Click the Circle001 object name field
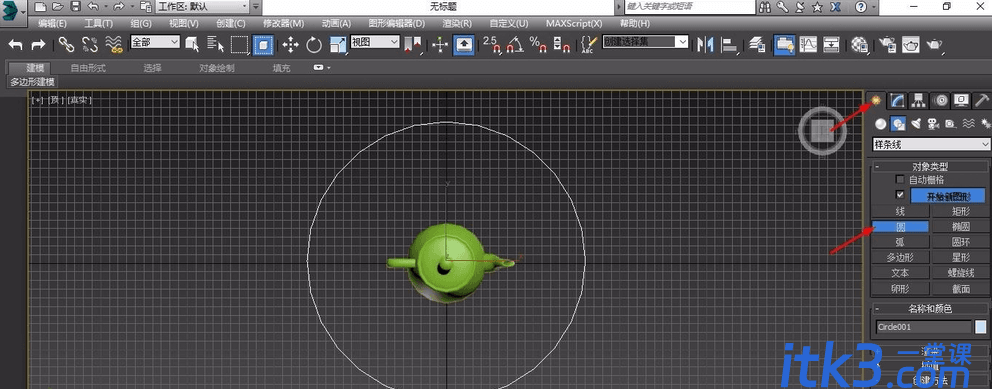 click(923, 327)
